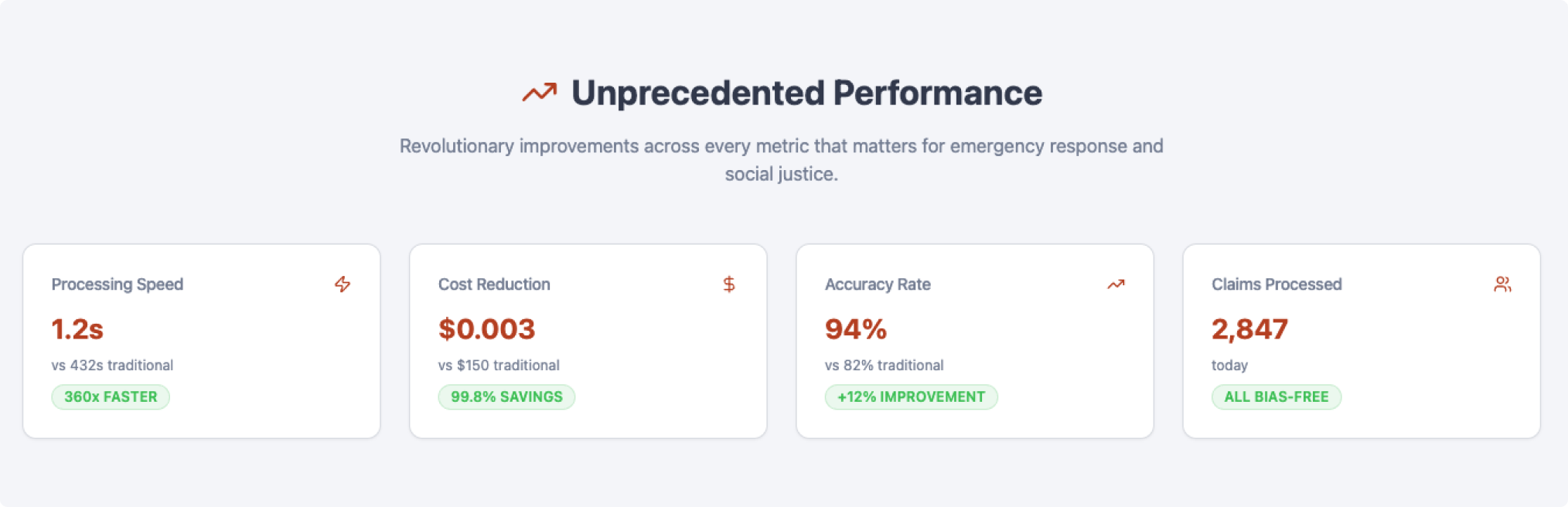
Task: Click the Claims Processed card title
Action: coord(1277,284)
